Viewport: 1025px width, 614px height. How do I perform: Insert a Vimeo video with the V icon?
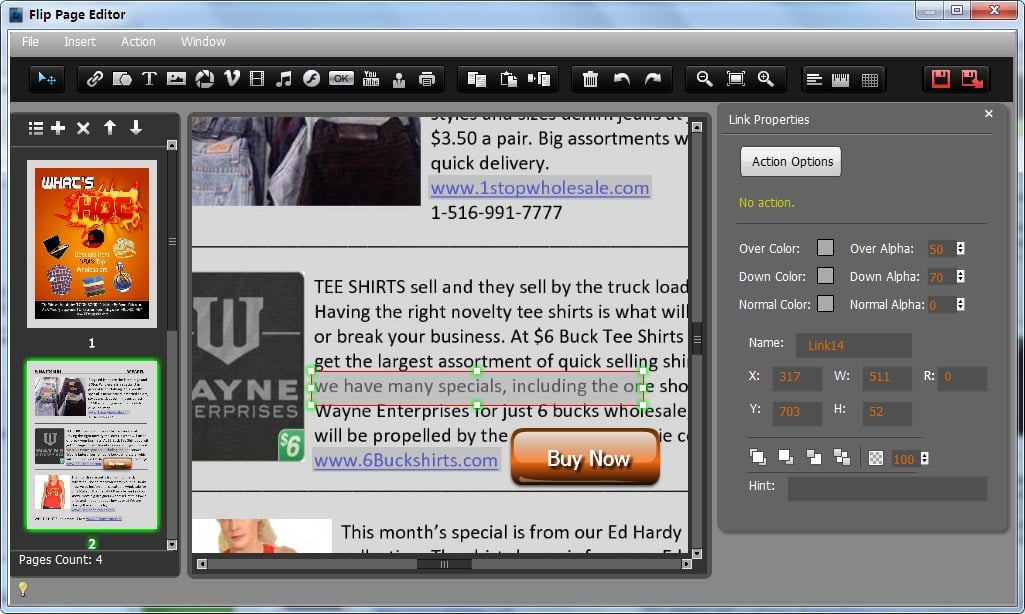231,79
